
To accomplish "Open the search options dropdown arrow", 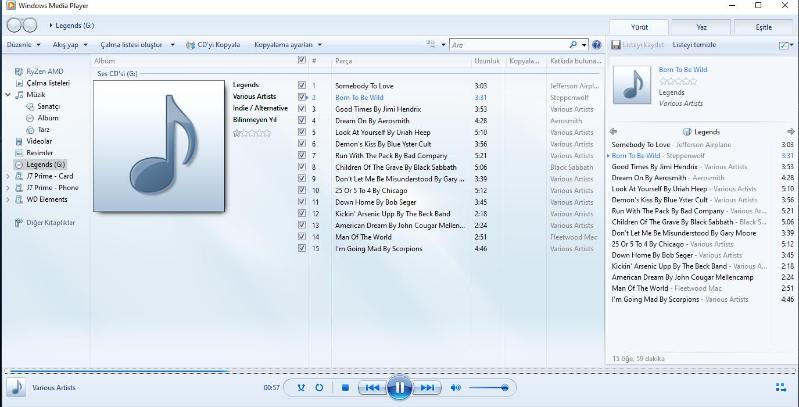I will (584, 45).
